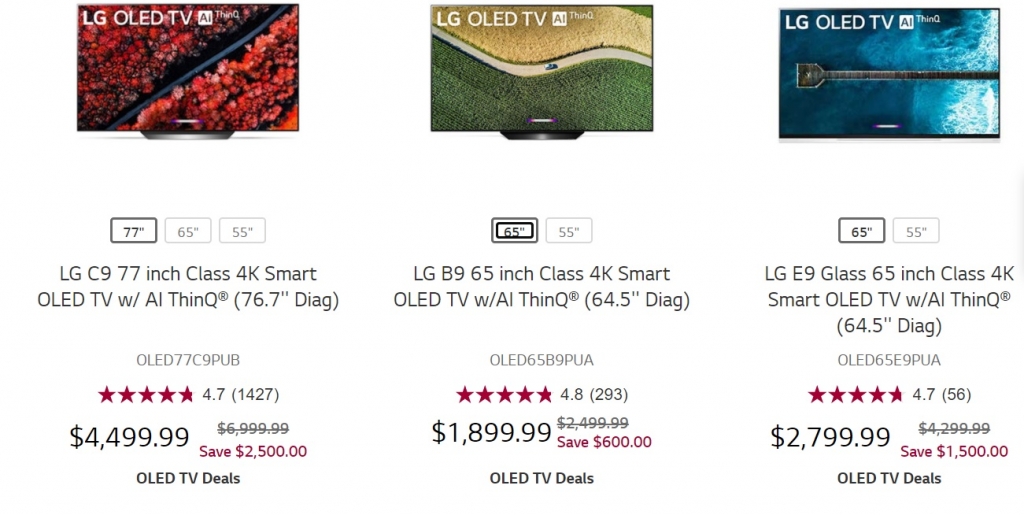Viewport: 1024px width, 515px height.
Task: Open LG E9 Glass 65 inch title
Action: 890,299
